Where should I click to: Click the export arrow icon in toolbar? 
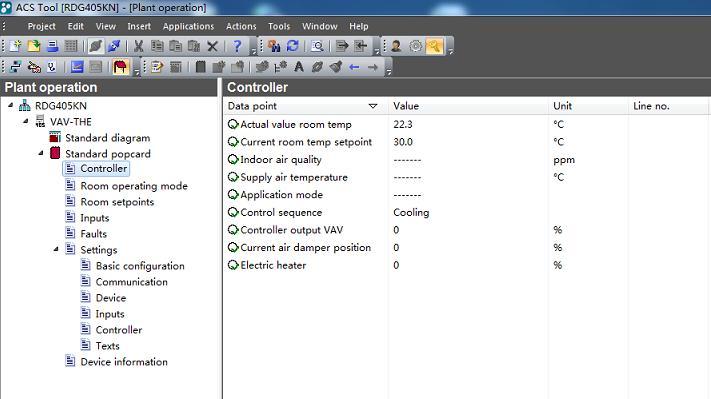[x=342, y=46]
